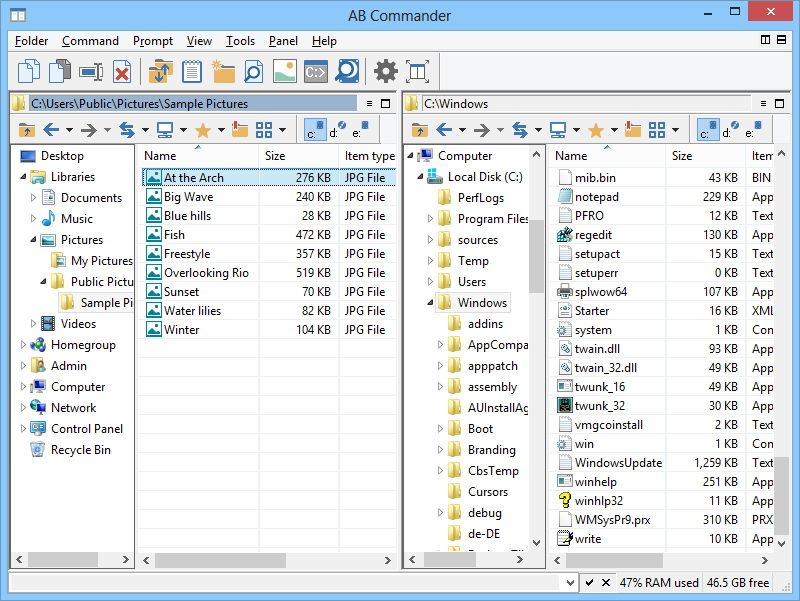Click the delete icon with the red X
The image size is (800, 601).
pyautogui.click(x=122, y=71)
